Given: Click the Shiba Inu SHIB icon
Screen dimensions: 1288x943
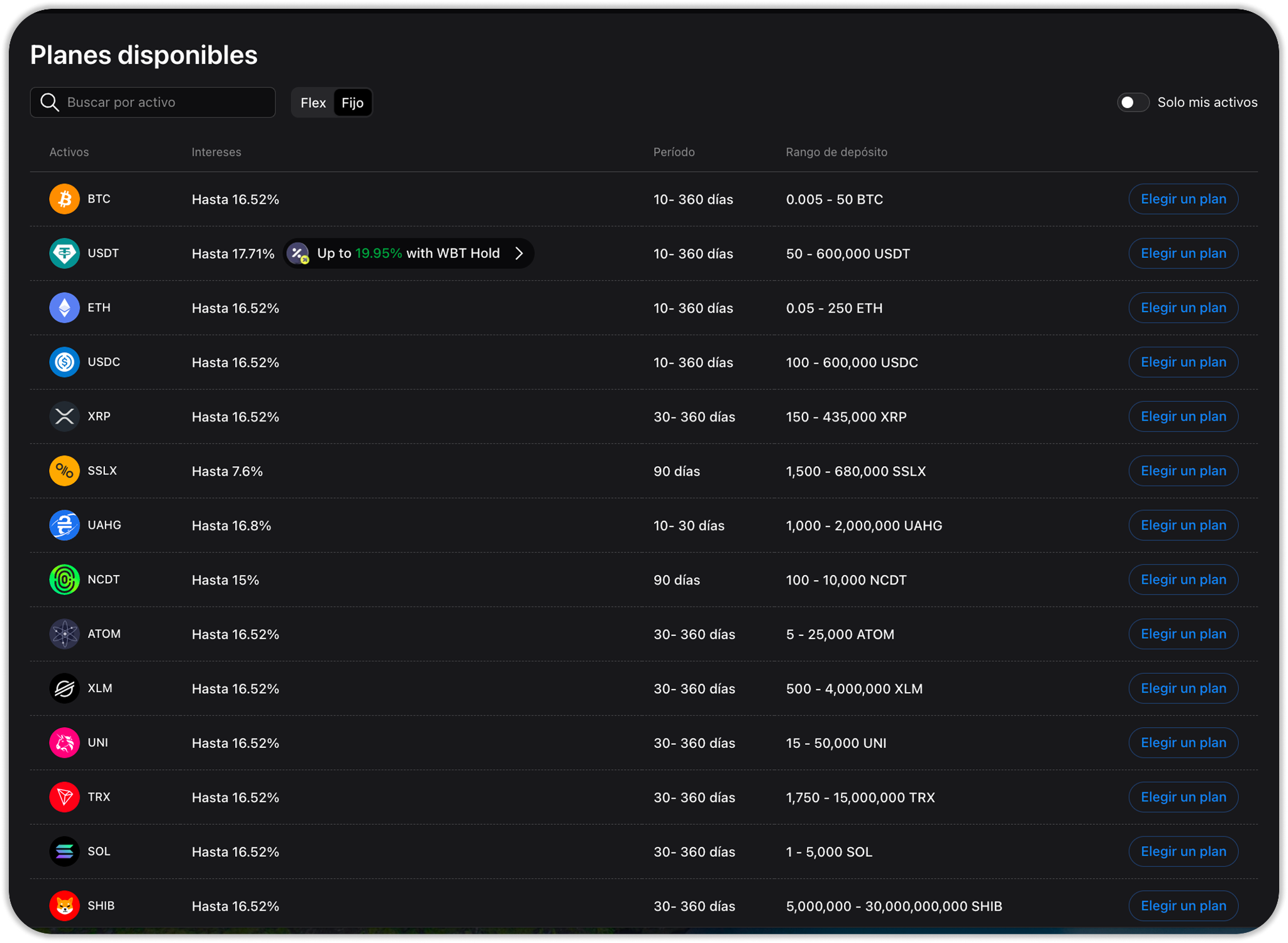Looking at the screenshot, I should pos(64,906).
